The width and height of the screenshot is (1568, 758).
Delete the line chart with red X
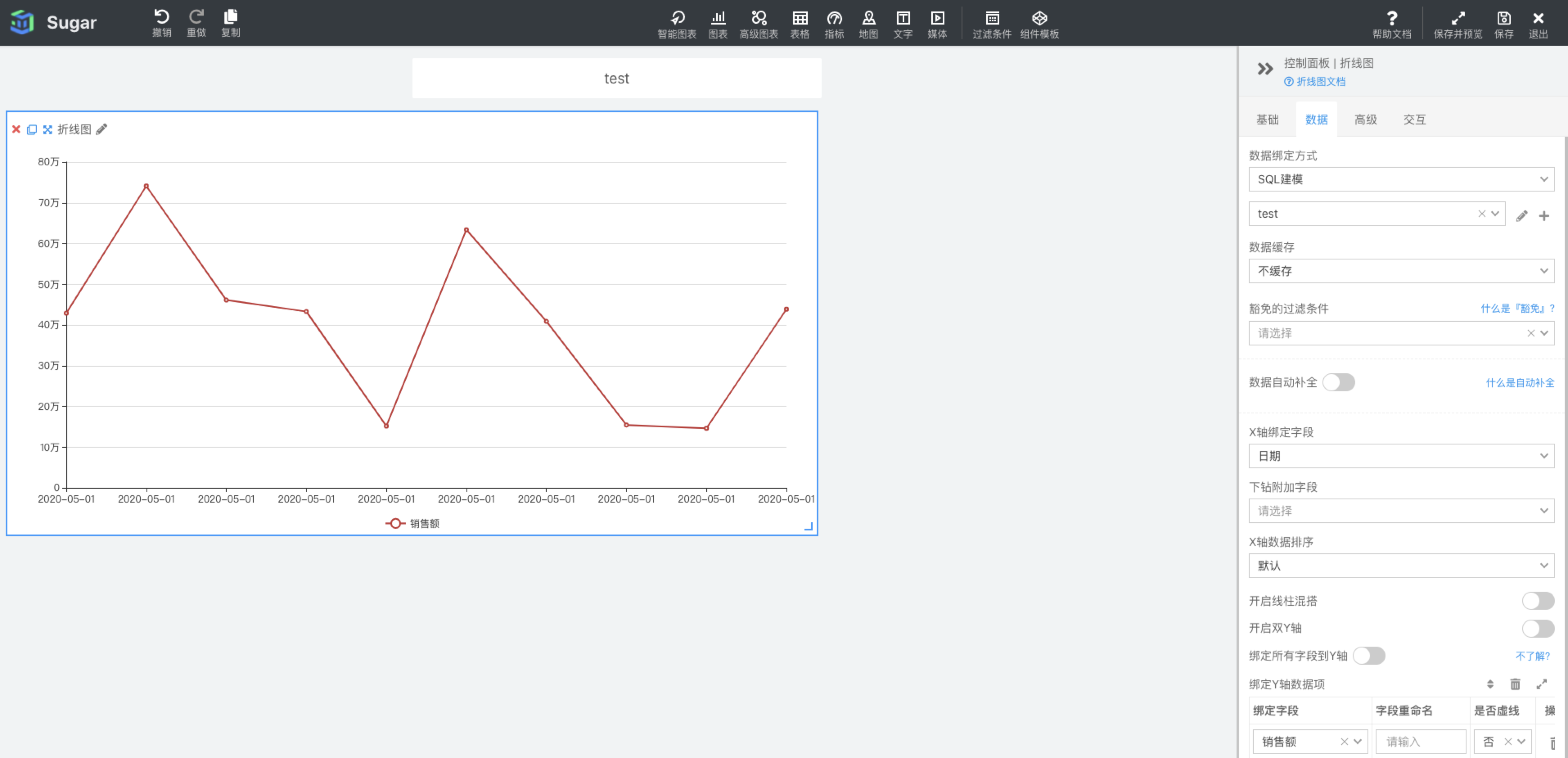pyautogui.click(x=16, y=129)
